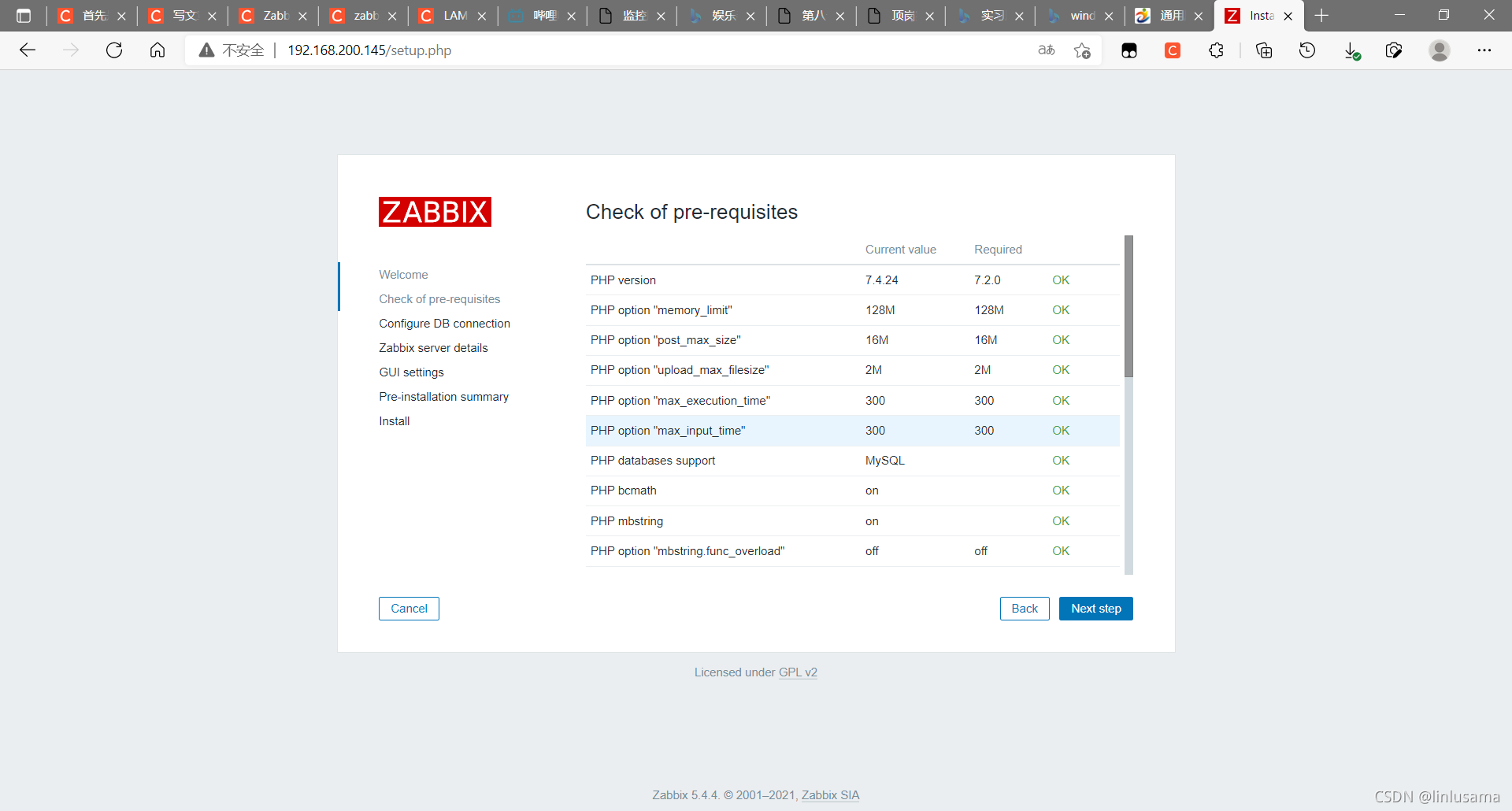Switch to the 写文 tab
1512x811 pixels.
[x=183, y=16]
